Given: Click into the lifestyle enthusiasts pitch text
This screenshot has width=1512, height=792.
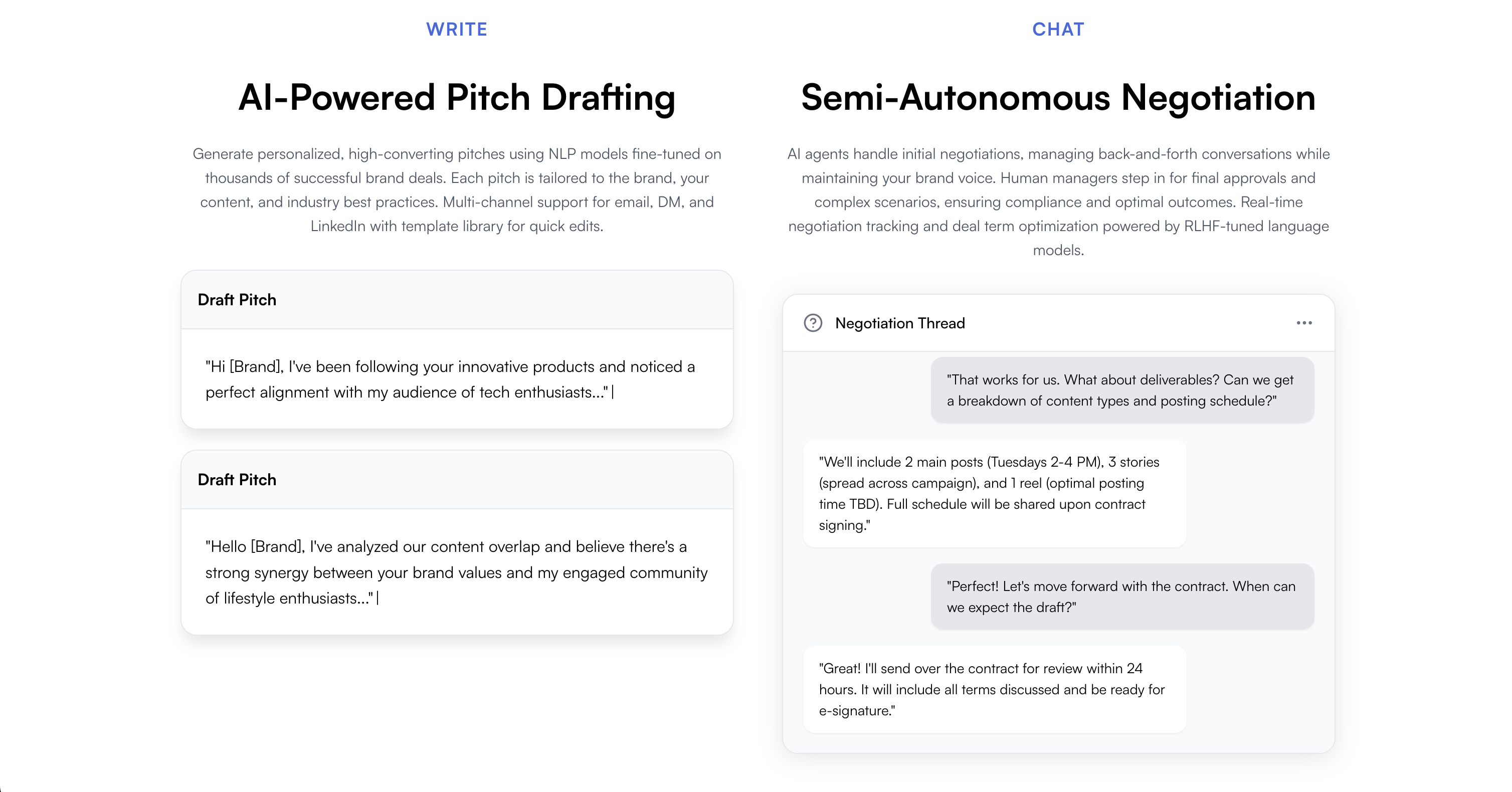Looking at the screenshot, I should coord(456,572).
